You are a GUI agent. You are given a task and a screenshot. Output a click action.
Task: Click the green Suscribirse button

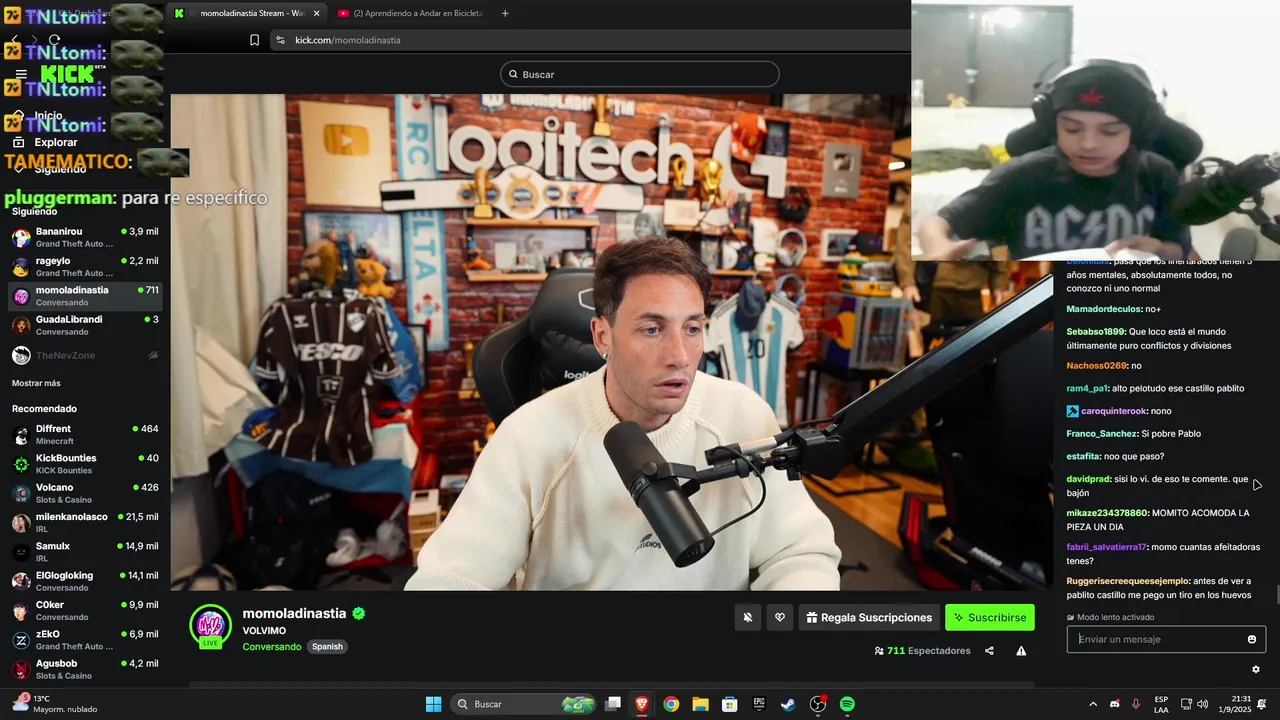click(990, 618)
